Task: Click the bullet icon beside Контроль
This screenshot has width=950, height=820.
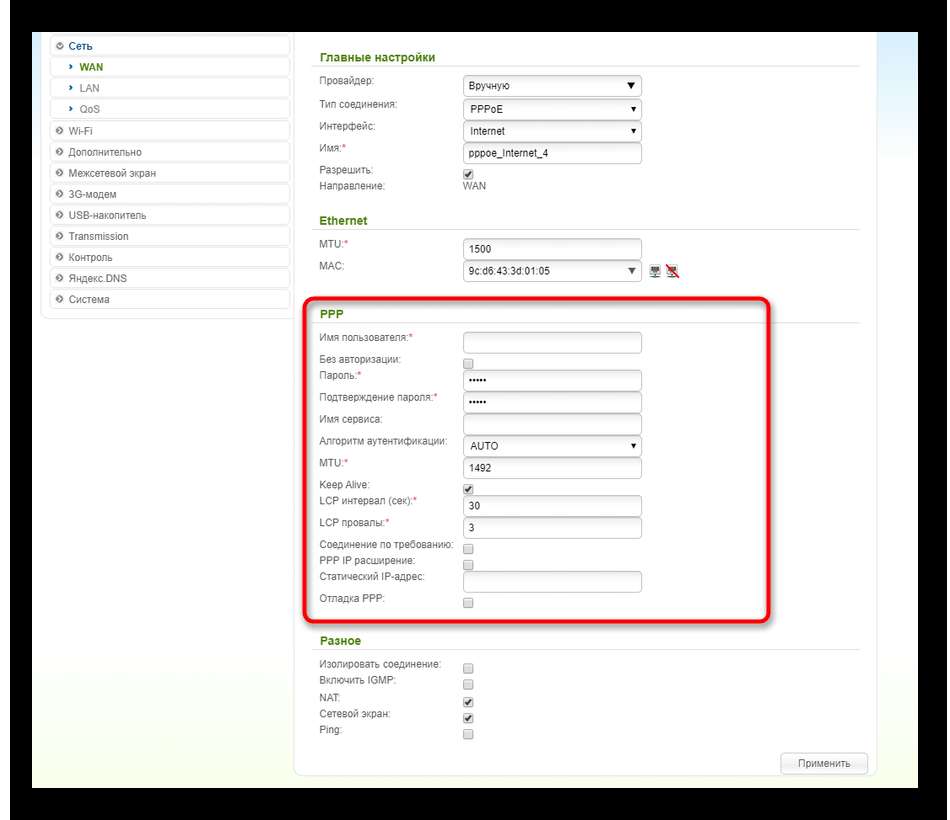Action: coord(59,257)
